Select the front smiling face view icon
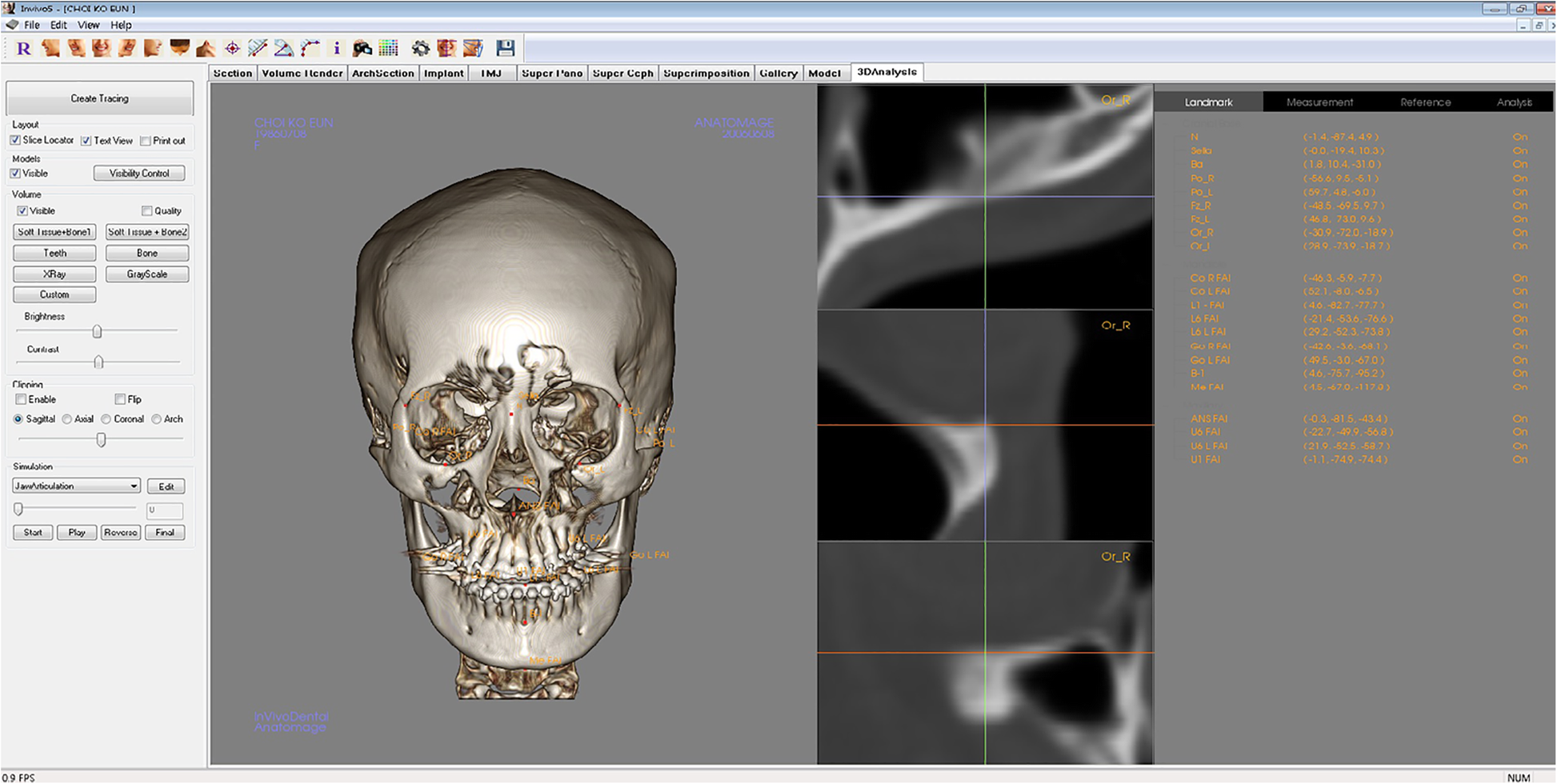This screenshot has height=784, width=1557. (x=102, y=49)
